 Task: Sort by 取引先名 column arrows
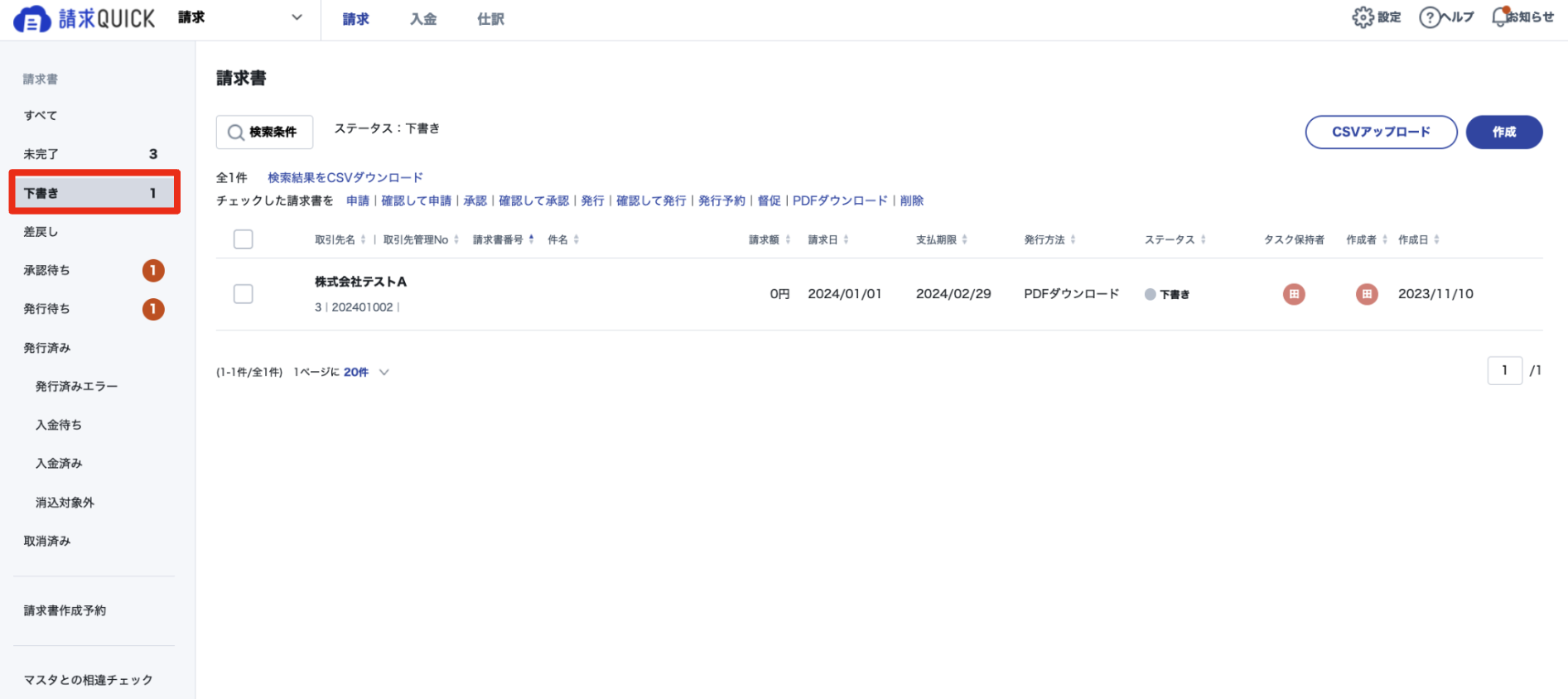(x=363, y=239)
